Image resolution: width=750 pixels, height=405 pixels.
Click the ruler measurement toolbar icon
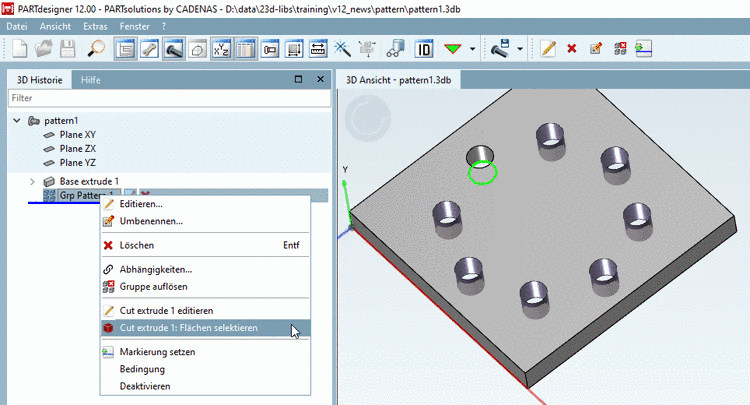(318, 49)
